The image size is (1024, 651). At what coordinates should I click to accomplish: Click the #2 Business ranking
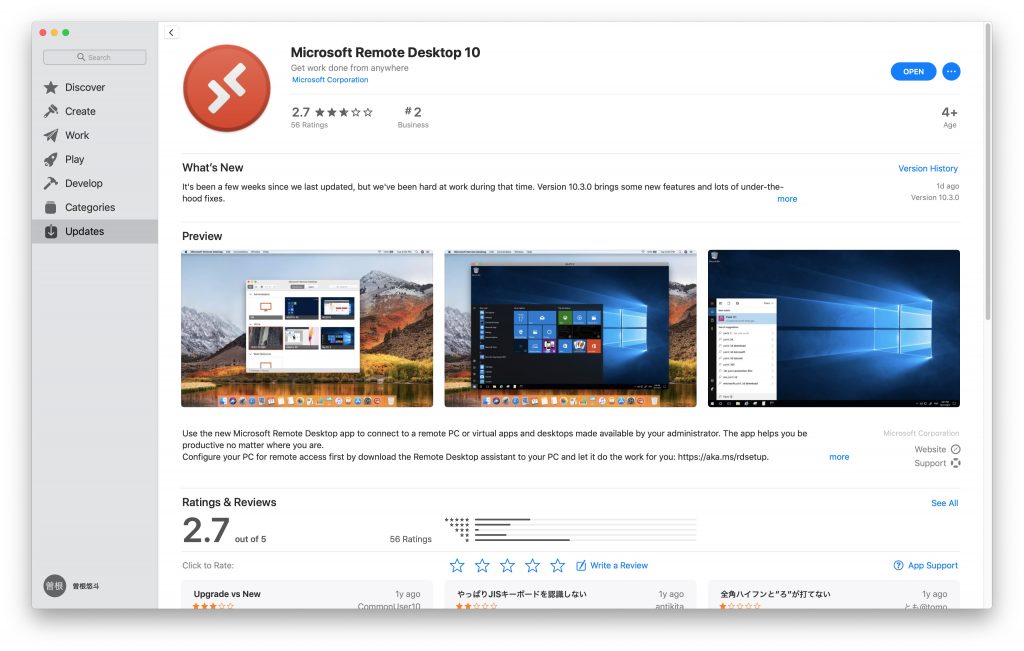tap(413, 118)
